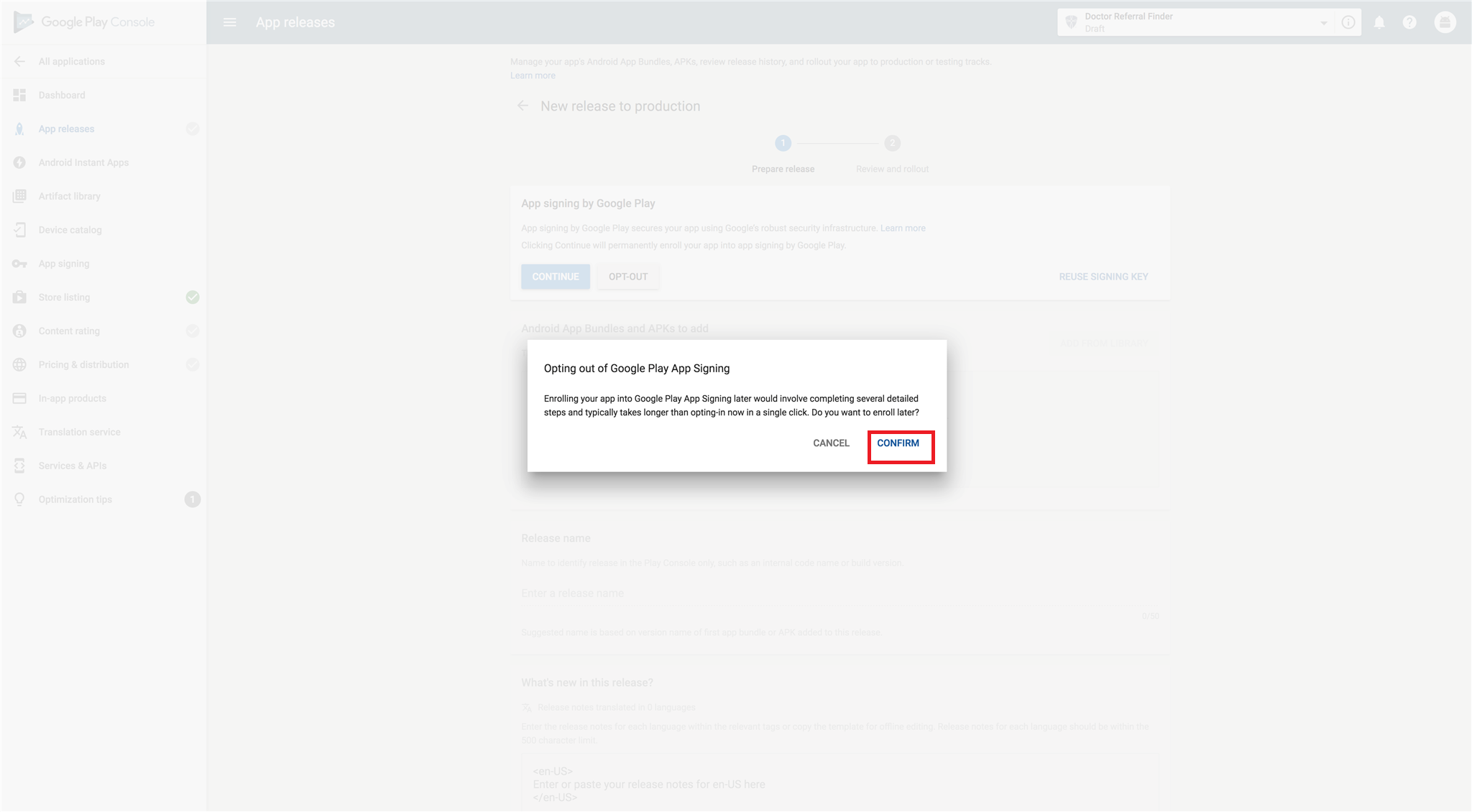Screen dimensions: 1472x812
Task: Click the Translation service icon
Action: (x=19, y=432)
